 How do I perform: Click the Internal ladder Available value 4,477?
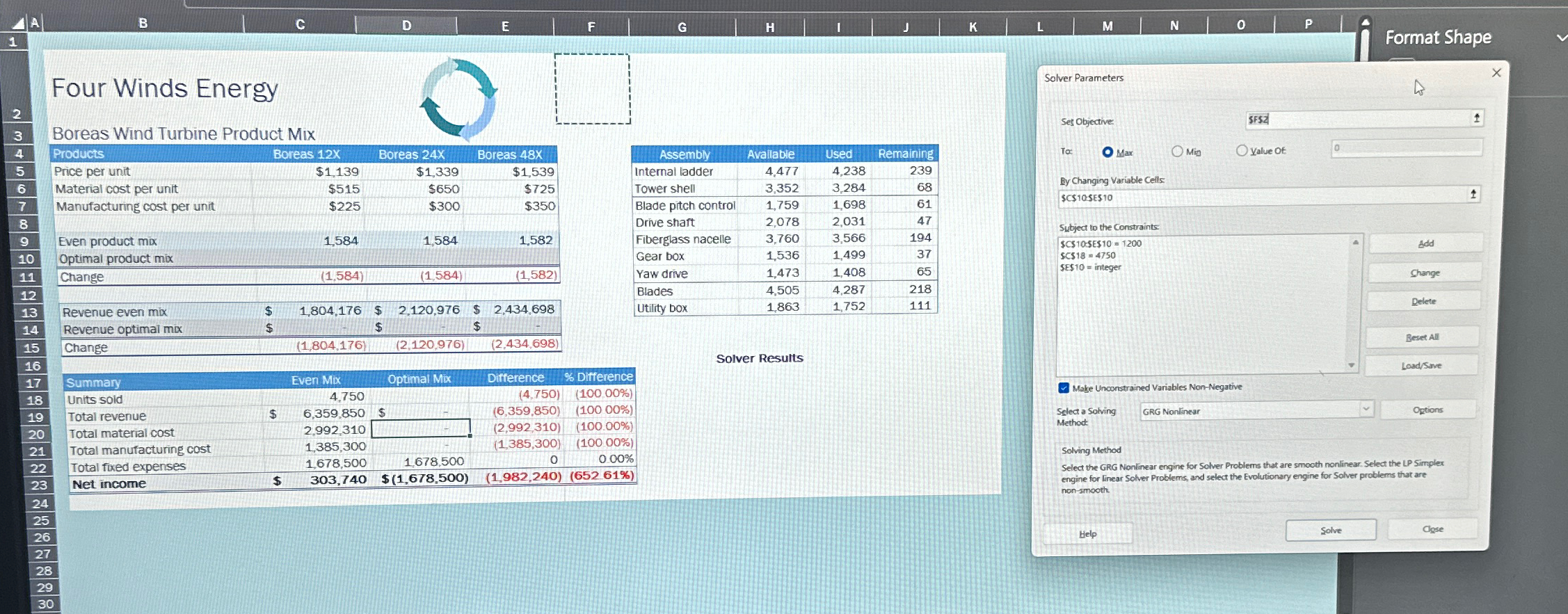pyautogui.click(x=781, y=171)
